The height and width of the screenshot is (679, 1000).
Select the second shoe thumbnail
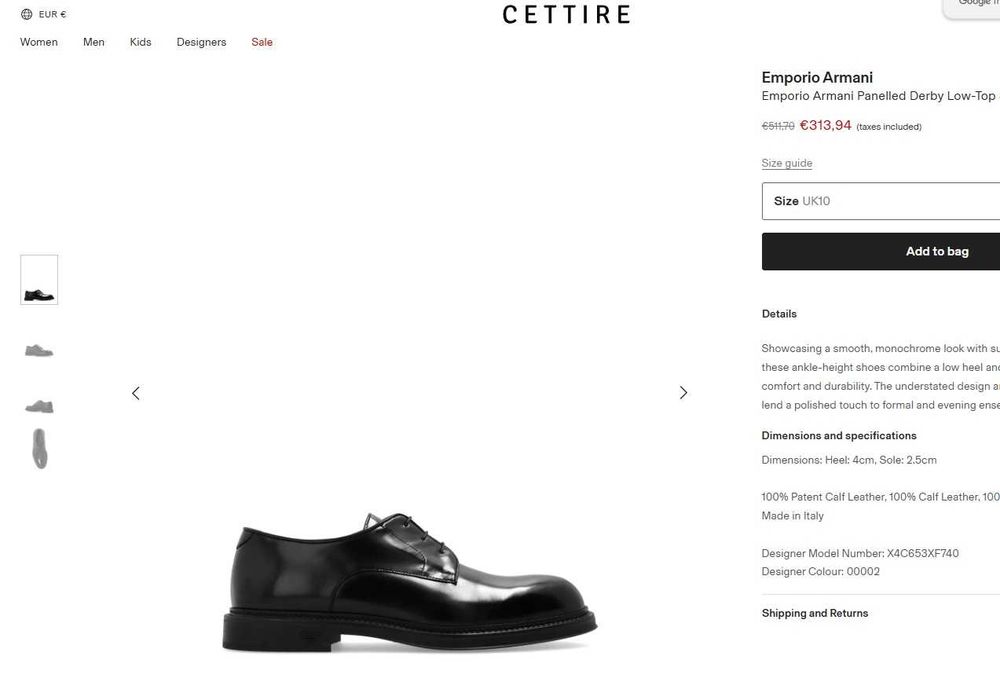[x=39, y=350]
